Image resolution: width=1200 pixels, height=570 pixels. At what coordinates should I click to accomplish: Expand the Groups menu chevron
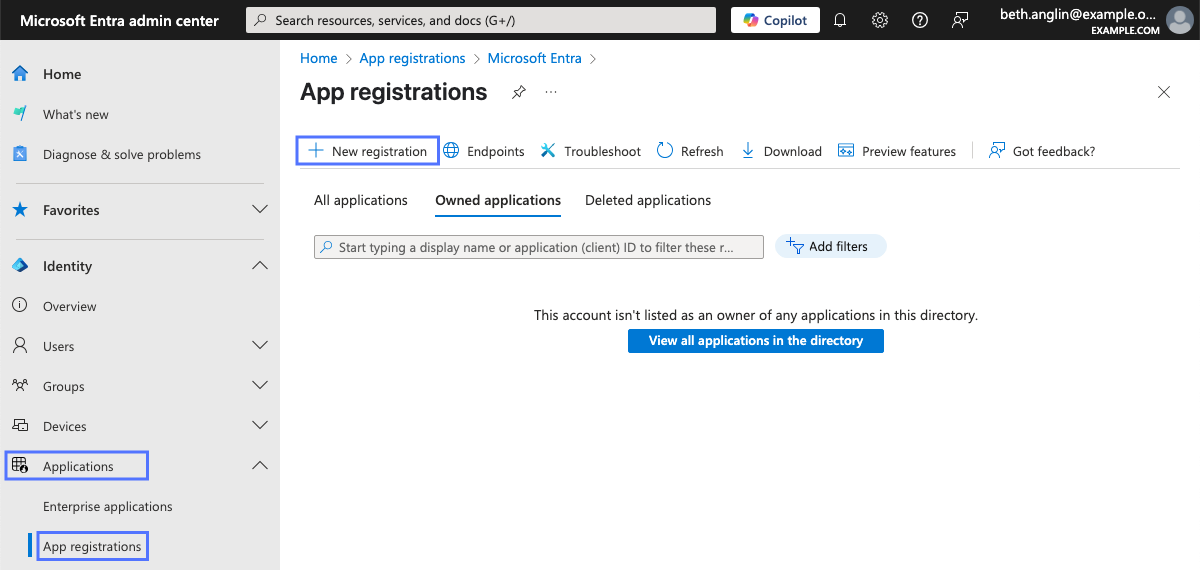coord(260,386)
